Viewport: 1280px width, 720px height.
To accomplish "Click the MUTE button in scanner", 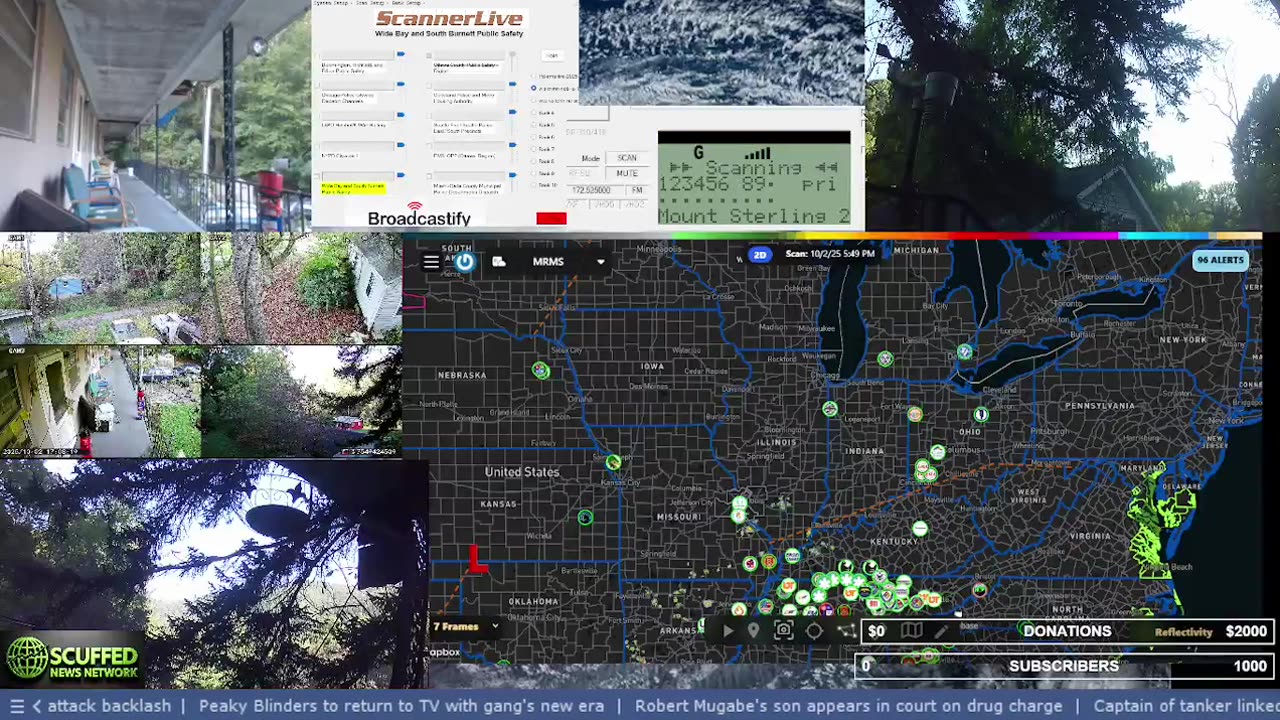I will 627,173.
